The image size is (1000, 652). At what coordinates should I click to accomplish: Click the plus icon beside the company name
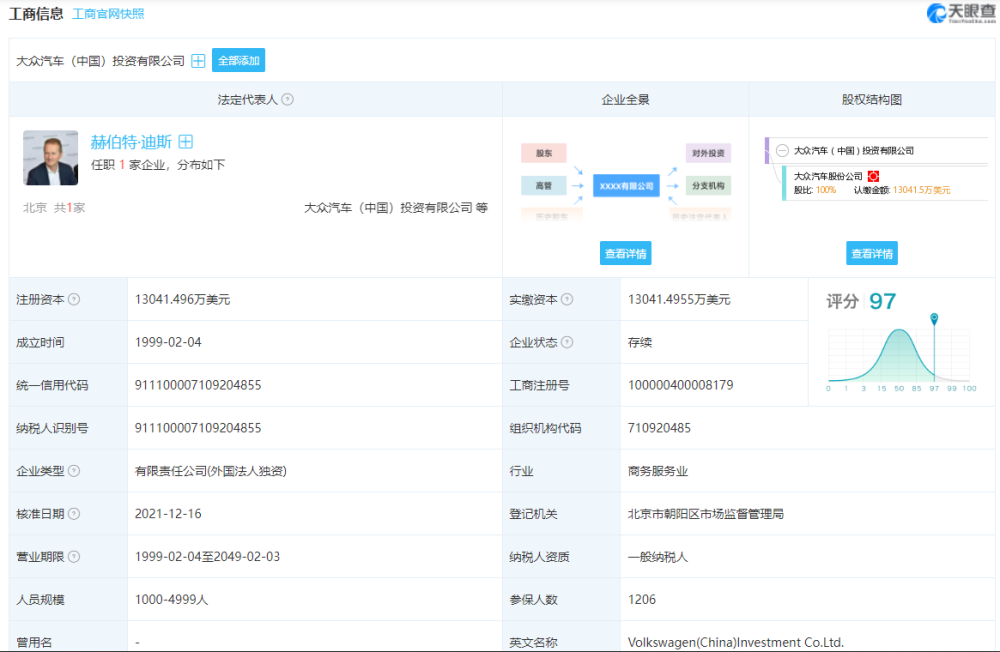[x=198, y=61]
